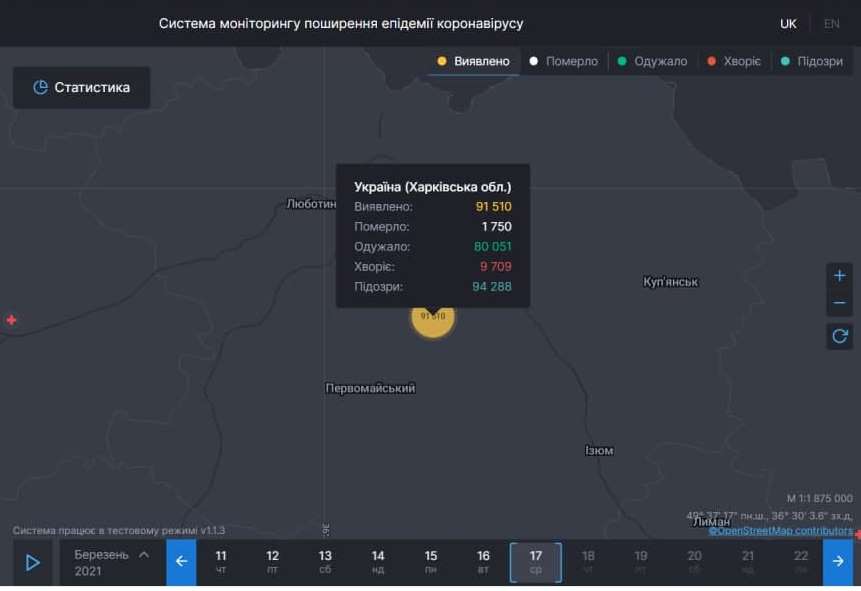Click the zoom in icon on the map
Screen dimensions: 861x591
pyautogui.click(x=839, y=274)
